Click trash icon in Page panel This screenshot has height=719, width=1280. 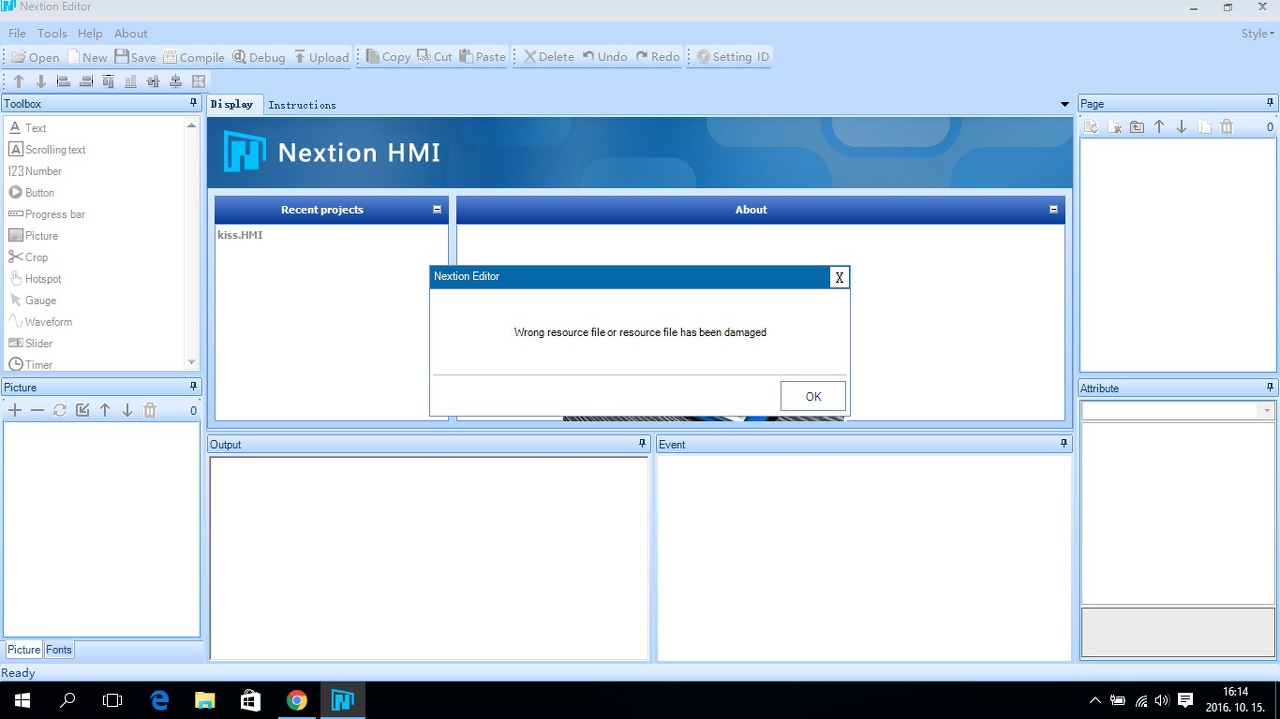point(1227,127)
